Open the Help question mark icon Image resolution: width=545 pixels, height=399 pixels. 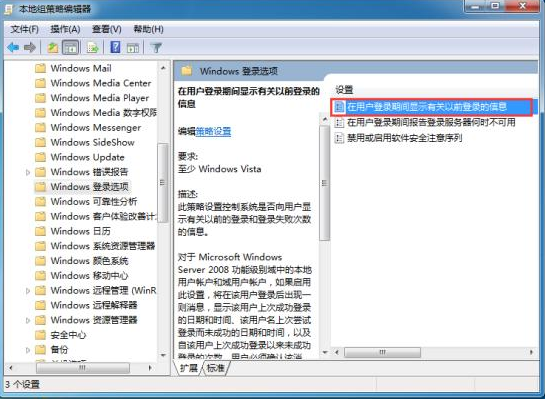[115, 47]
